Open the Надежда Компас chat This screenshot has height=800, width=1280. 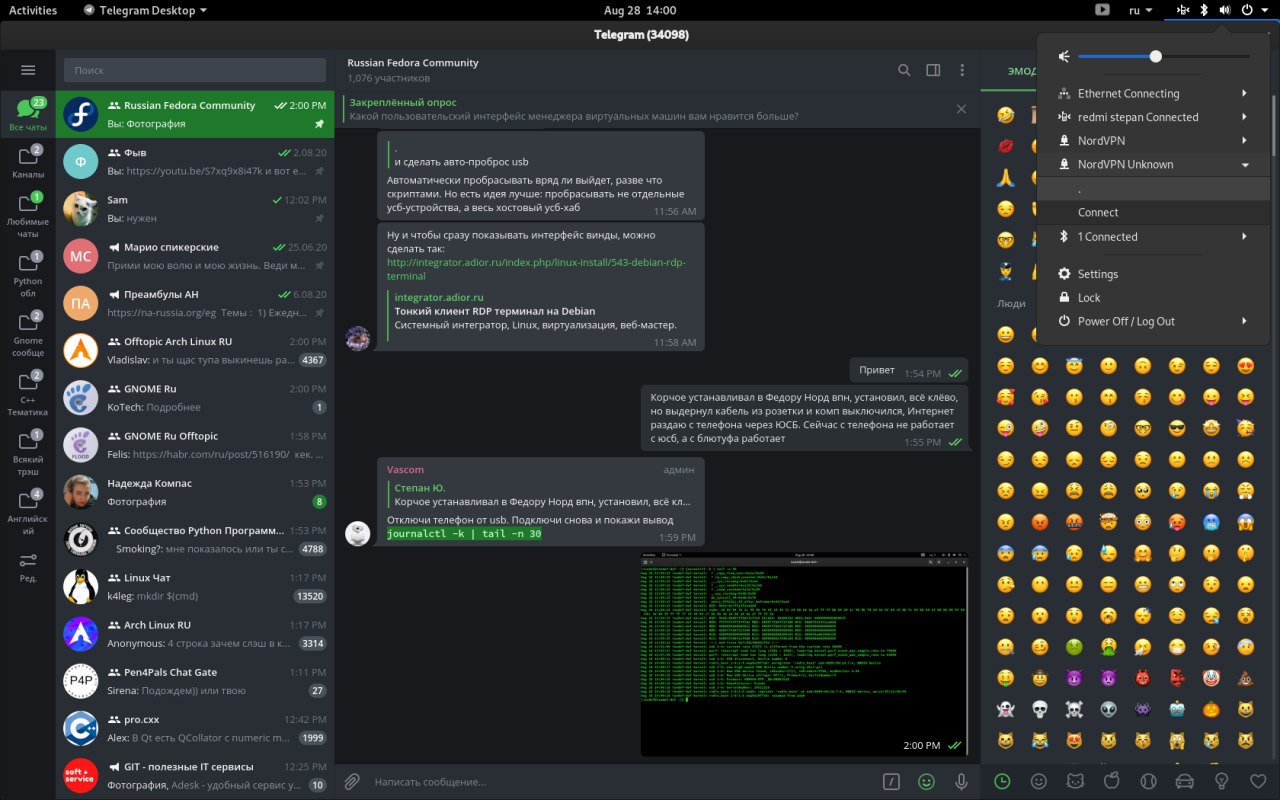point(195,492)
